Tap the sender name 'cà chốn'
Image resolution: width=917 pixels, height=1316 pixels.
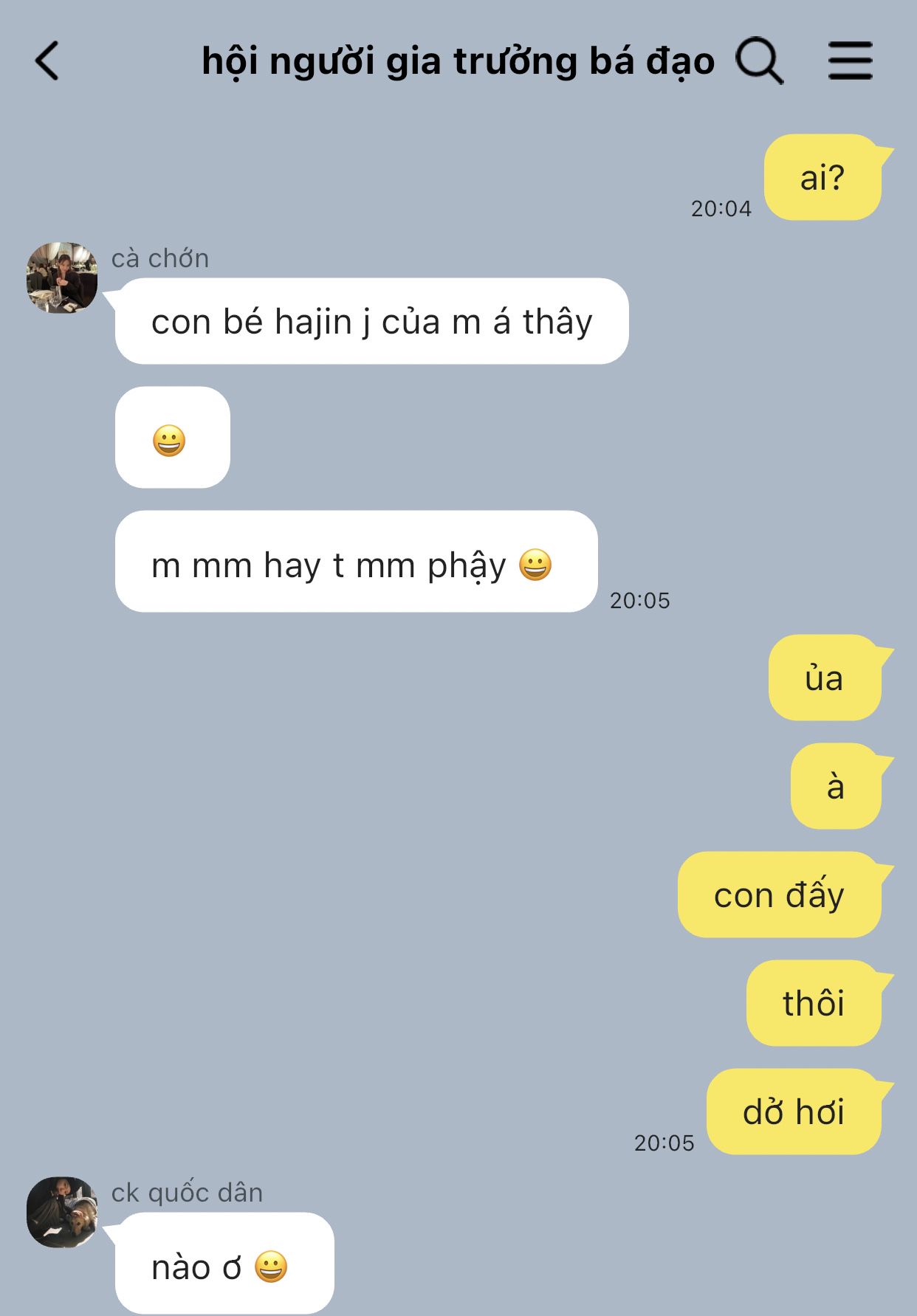[x=160, y=258]
